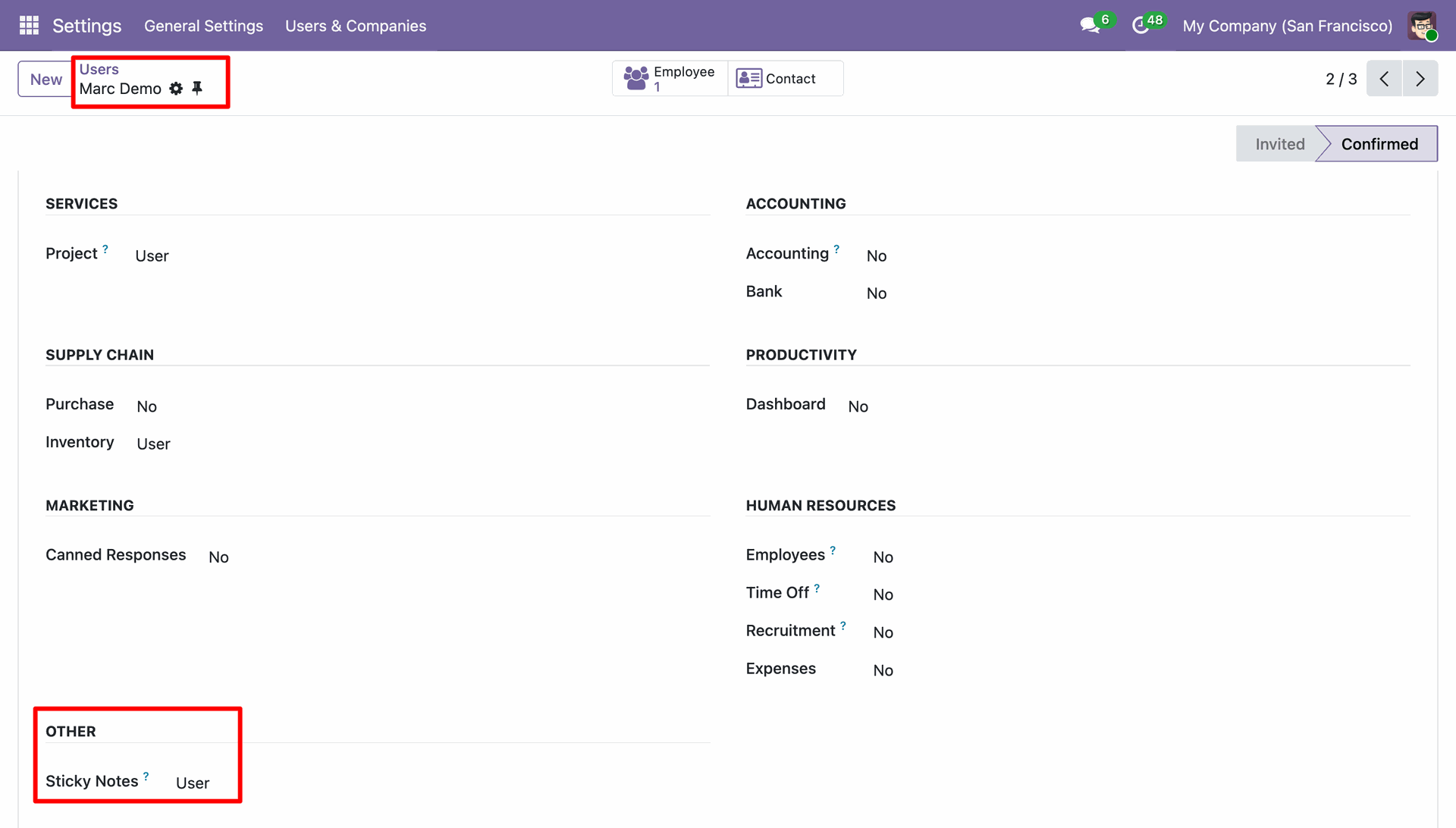This screenshot has width=1456, height=828.
Task: Set status to Invited
Action: point(1279,144)
